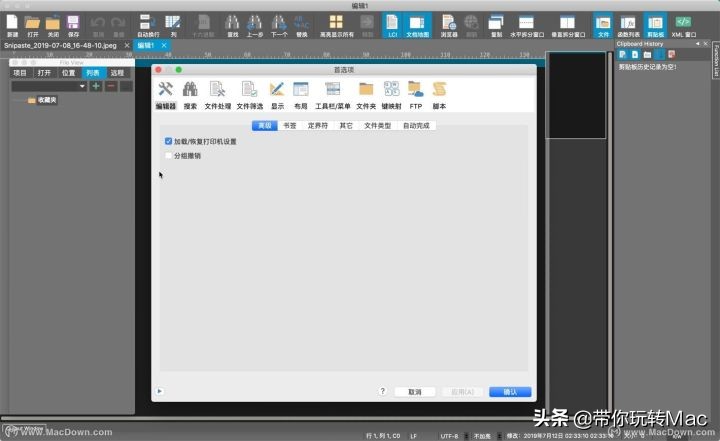720x441 pixels.
Task: Open 文件筛选 file filter preferences
Action: [x=250, y=95]
